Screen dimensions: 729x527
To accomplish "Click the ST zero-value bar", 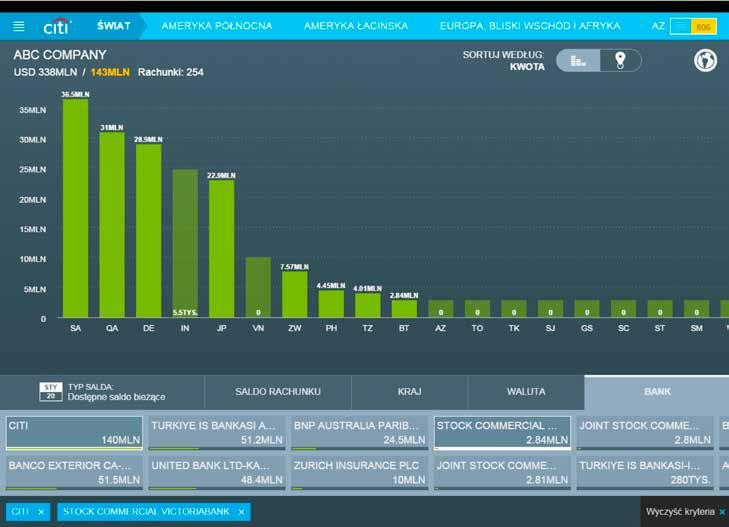I will tap(660, 309).
